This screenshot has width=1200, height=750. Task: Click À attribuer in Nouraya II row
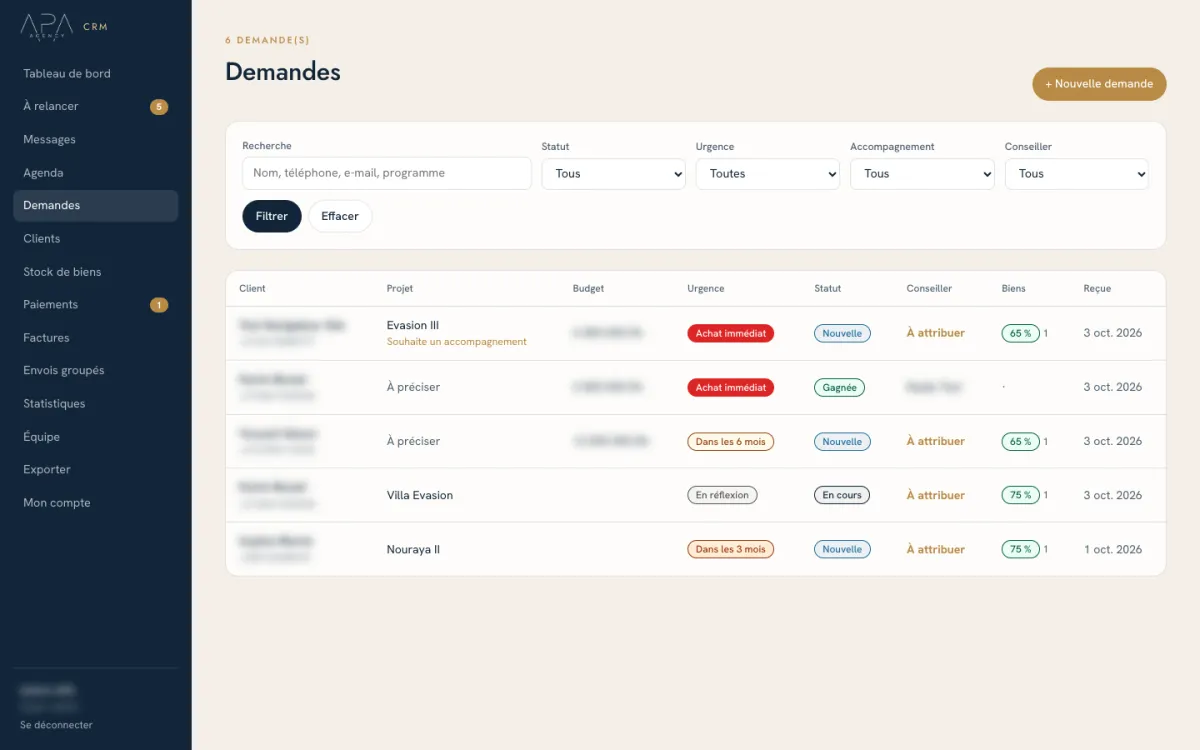tap(935, 549)
